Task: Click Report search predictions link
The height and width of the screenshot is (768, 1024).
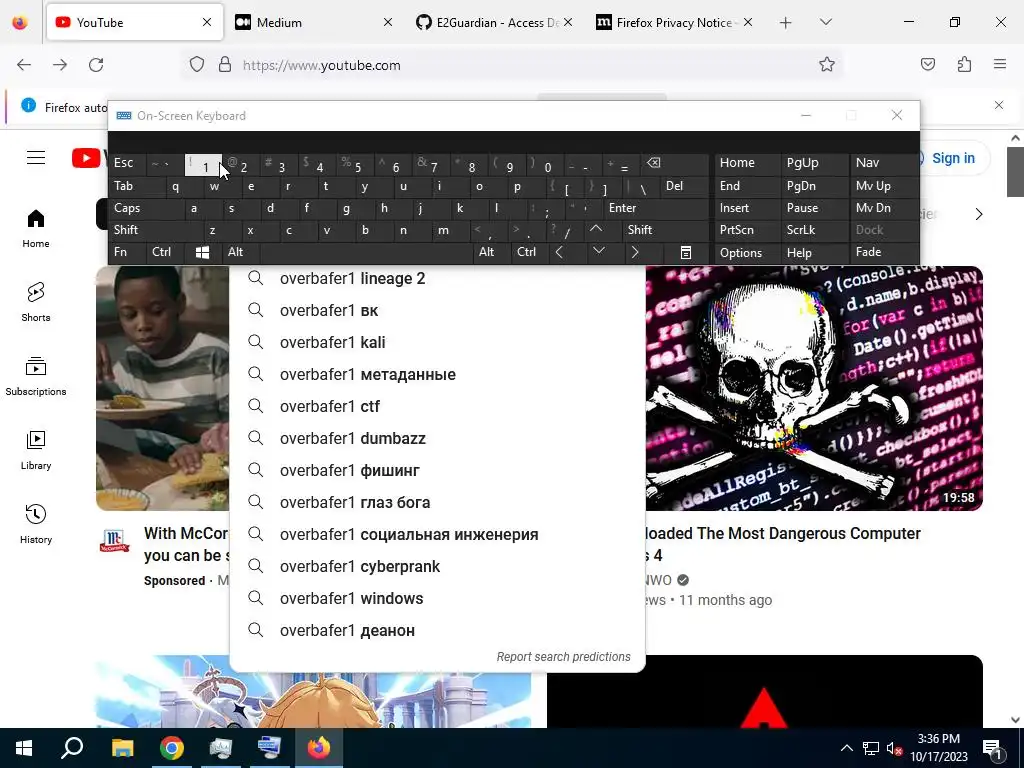Action: 564,657
